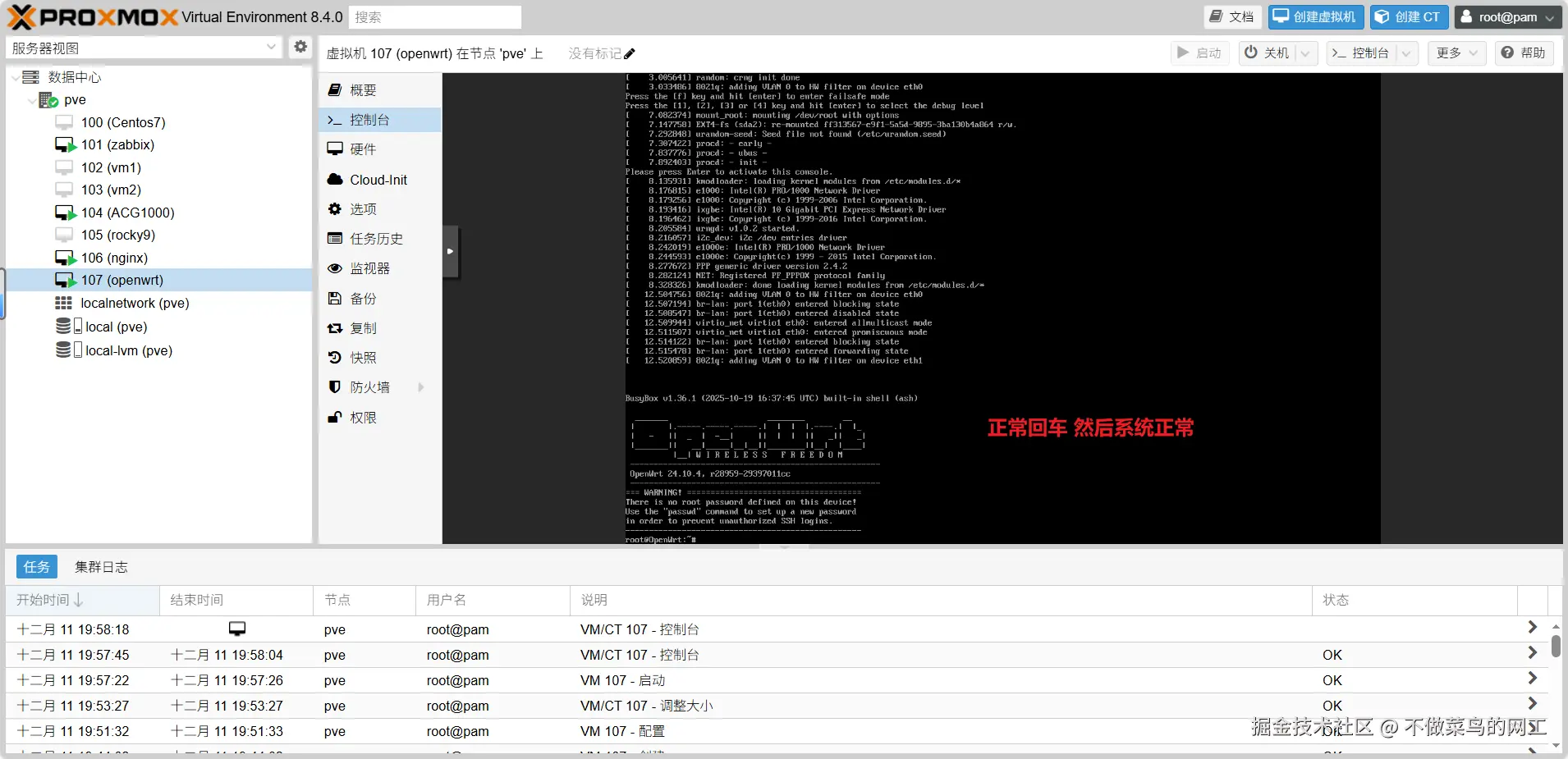Expand the 防火墙 submenu arrow

click(x=421, y=387)
